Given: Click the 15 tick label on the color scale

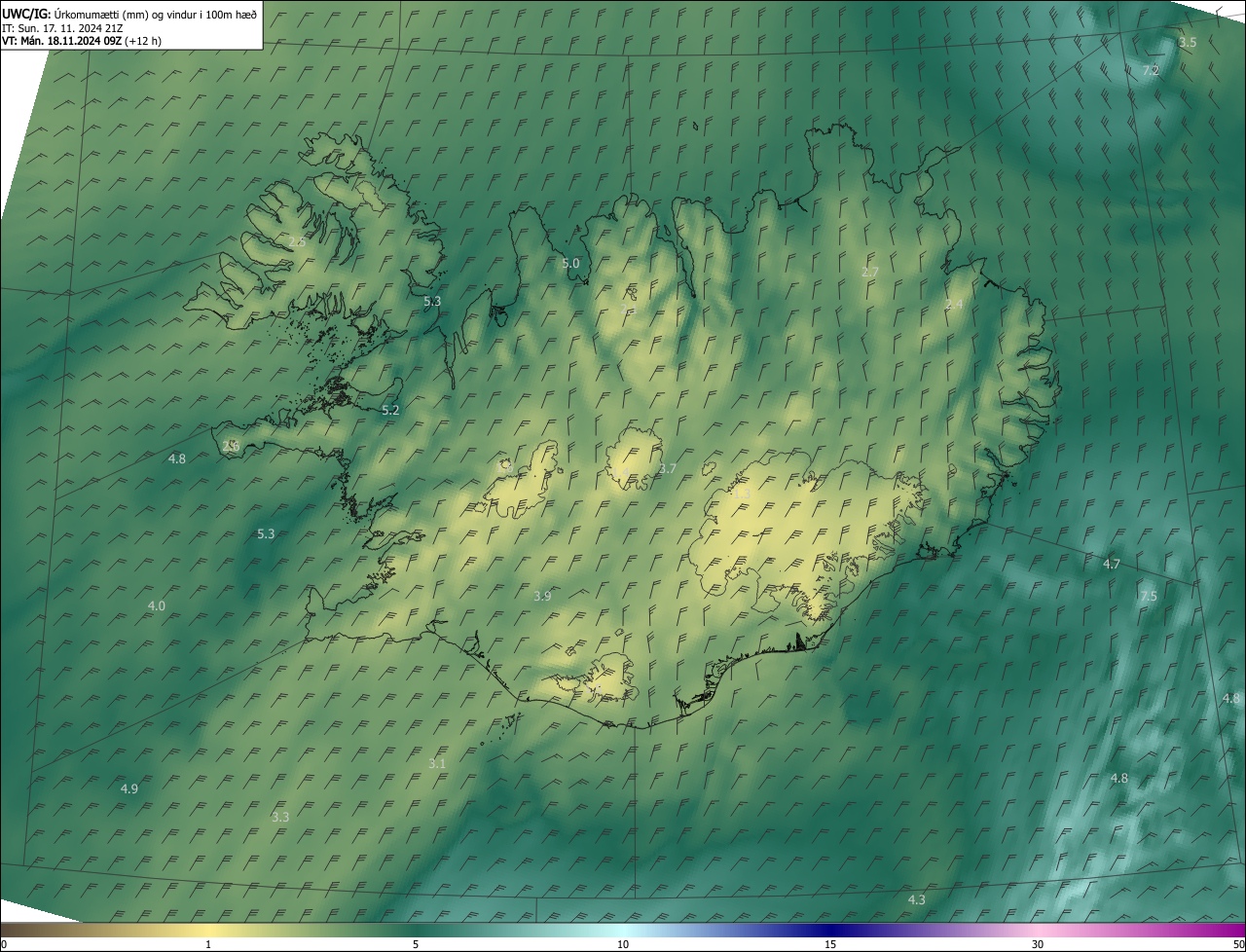Looking at the screenshot, I should pyautogui.click(x=830, y=944).
